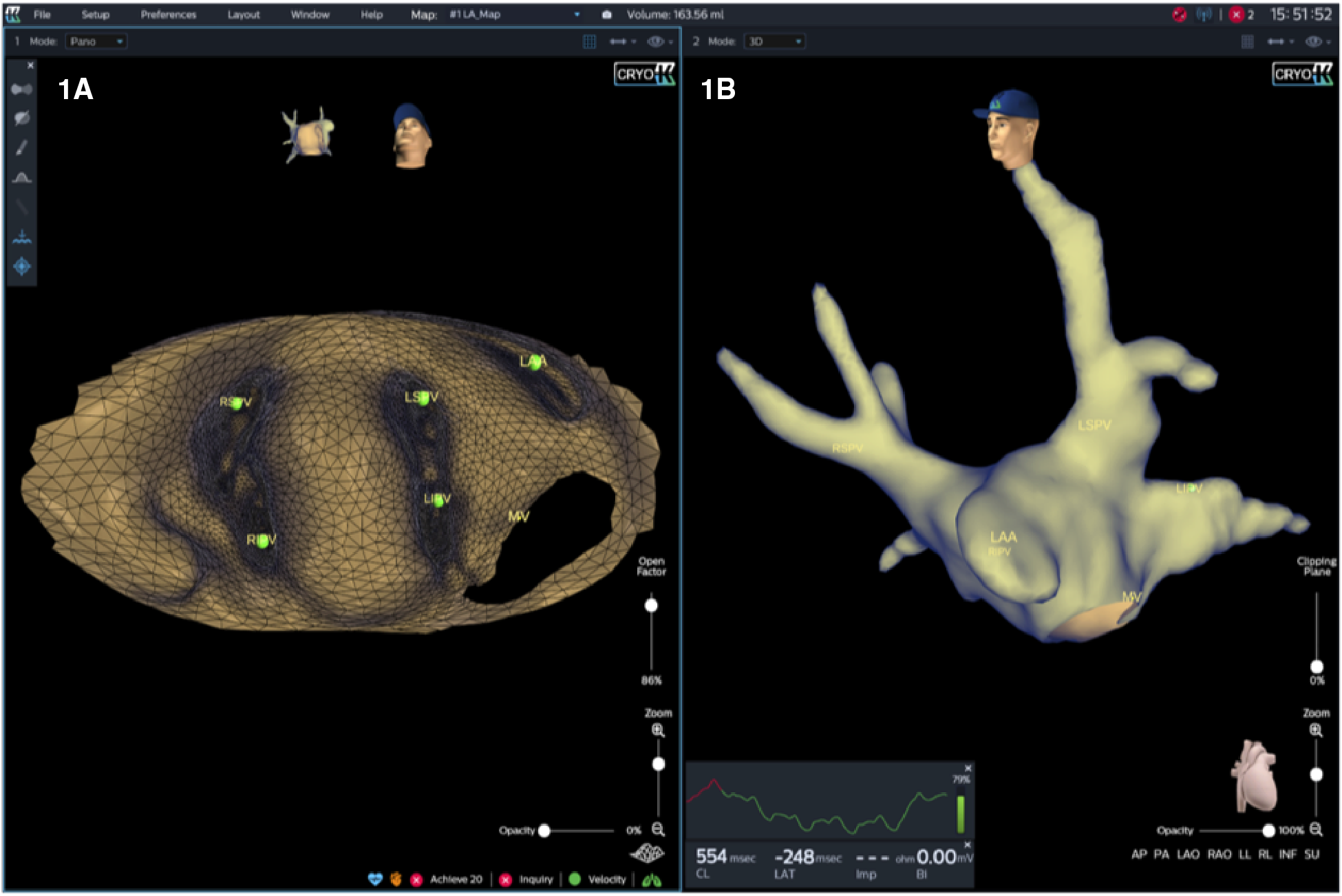Image resolution: width=1342 pixels, height=896 pixels.
Task: Click the grid layout icon in panel 1 header
Action: click(589, 41)
